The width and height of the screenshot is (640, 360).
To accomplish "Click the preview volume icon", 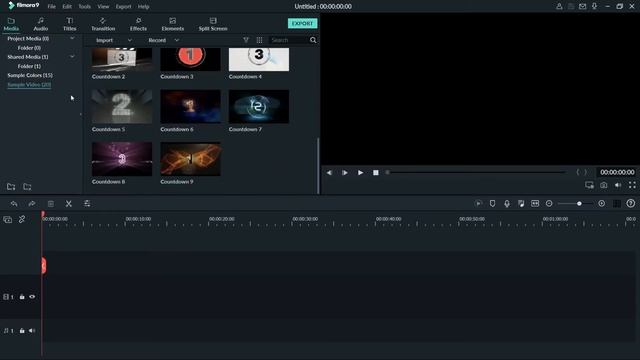I will pos(618,185).
